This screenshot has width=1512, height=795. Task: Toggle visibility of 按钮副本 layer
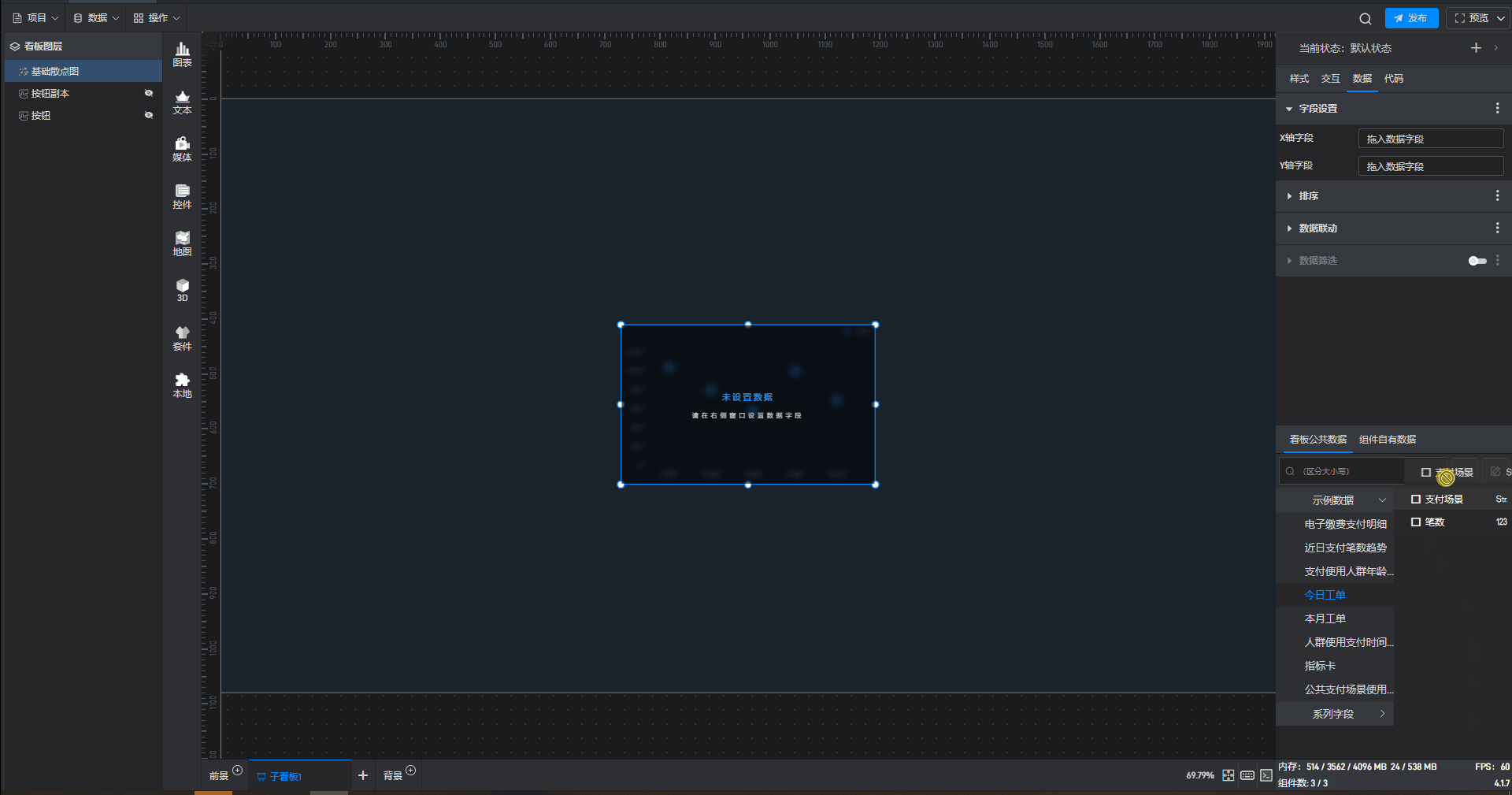coord(149,93)
